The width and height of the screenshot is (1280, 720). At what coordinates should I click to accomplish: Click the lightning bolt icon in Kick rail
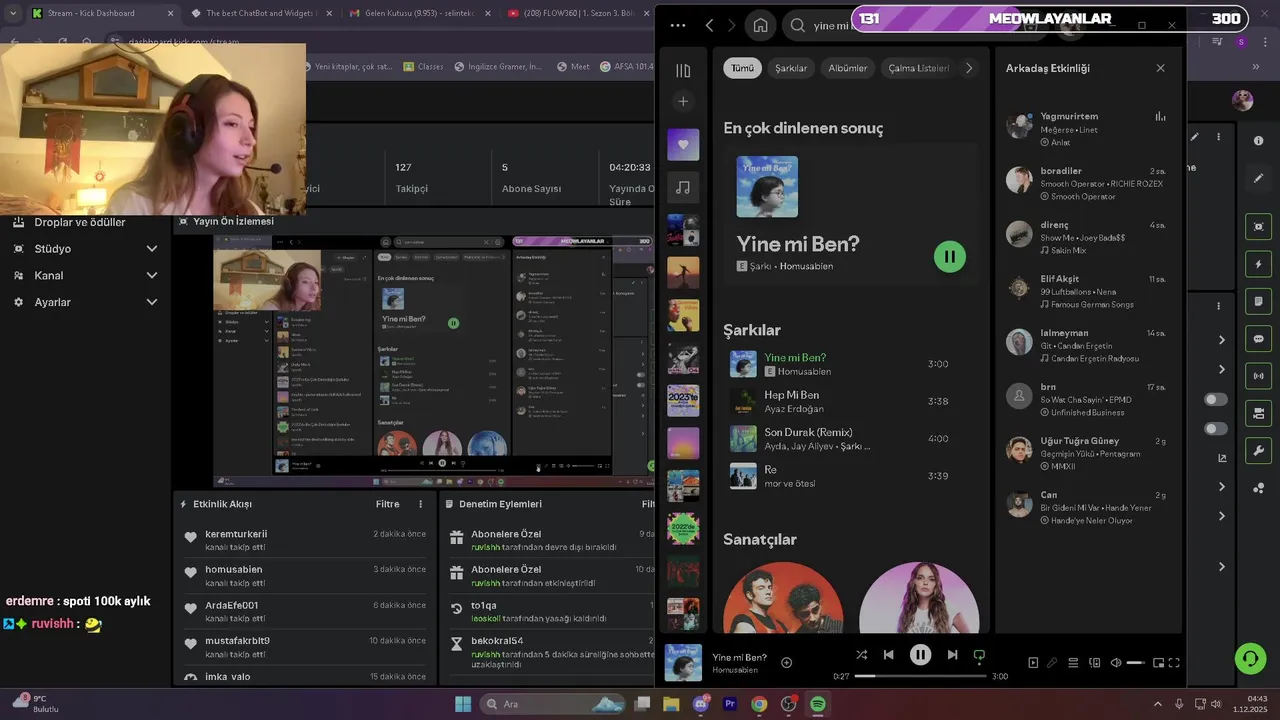(1258, 264)
